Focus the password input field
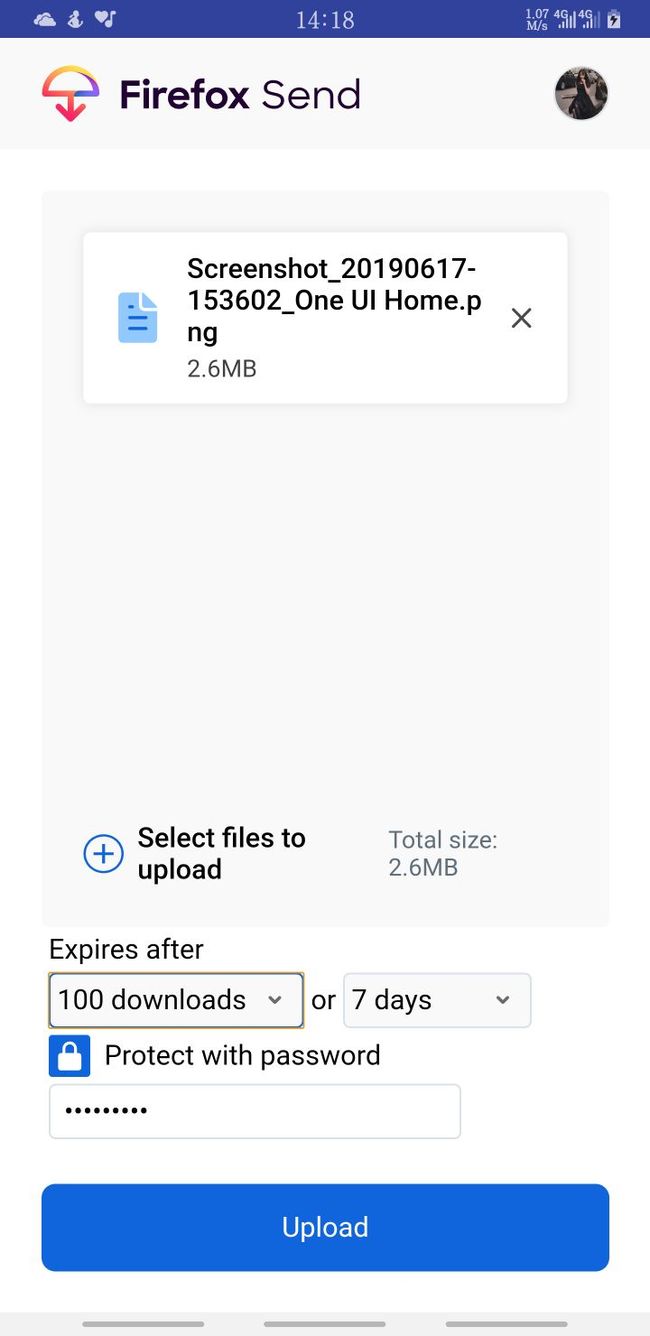This screenshot has width=650, height=1336. click(x=255, y=1111)
